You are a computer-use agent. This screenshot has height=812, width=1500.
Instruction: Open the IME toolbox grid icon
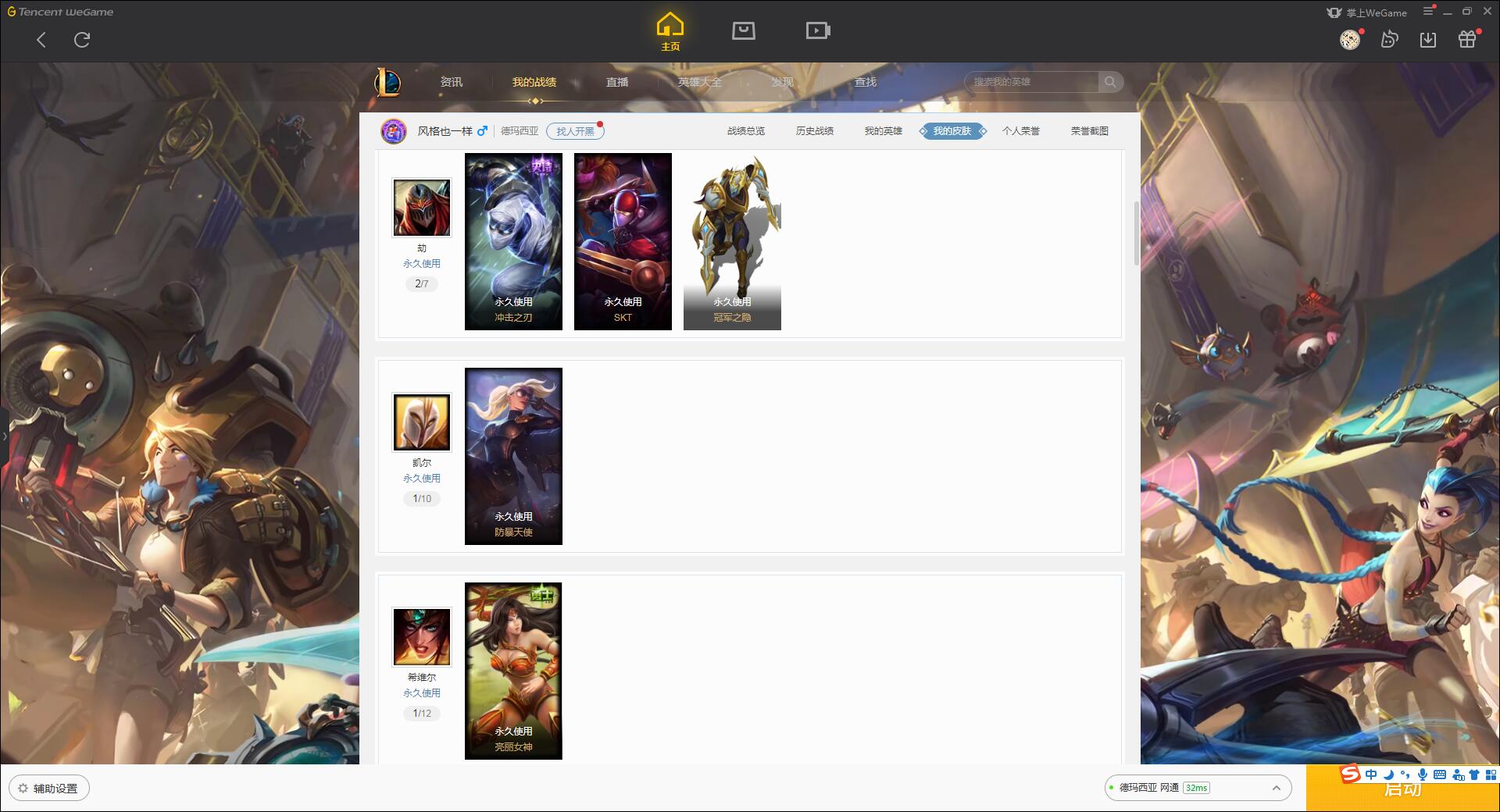1491,775
